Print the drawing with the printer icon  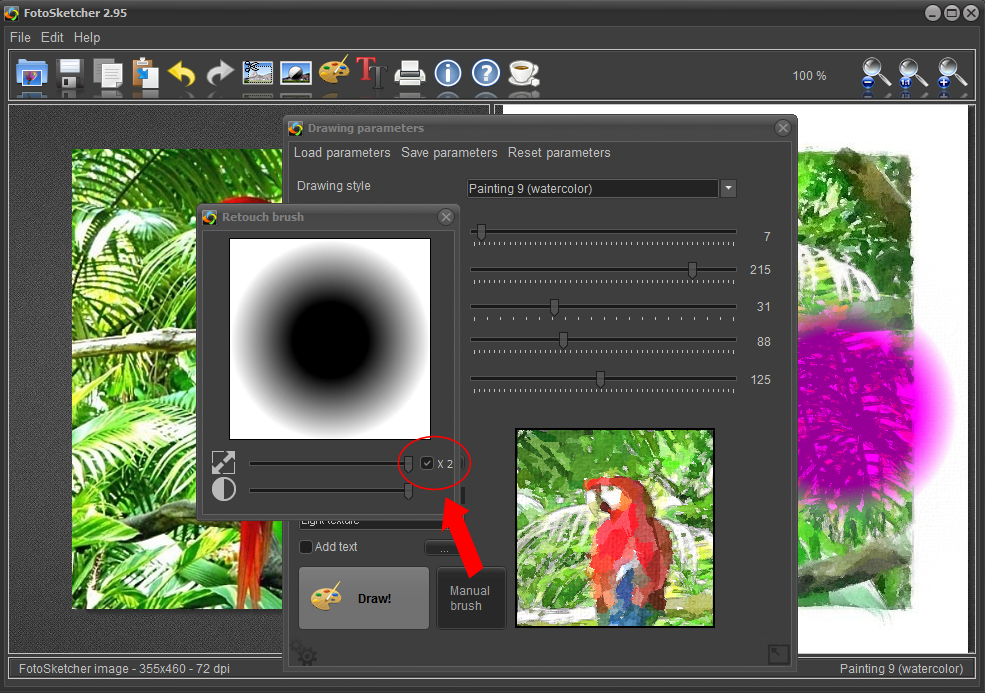pos(410,74)
